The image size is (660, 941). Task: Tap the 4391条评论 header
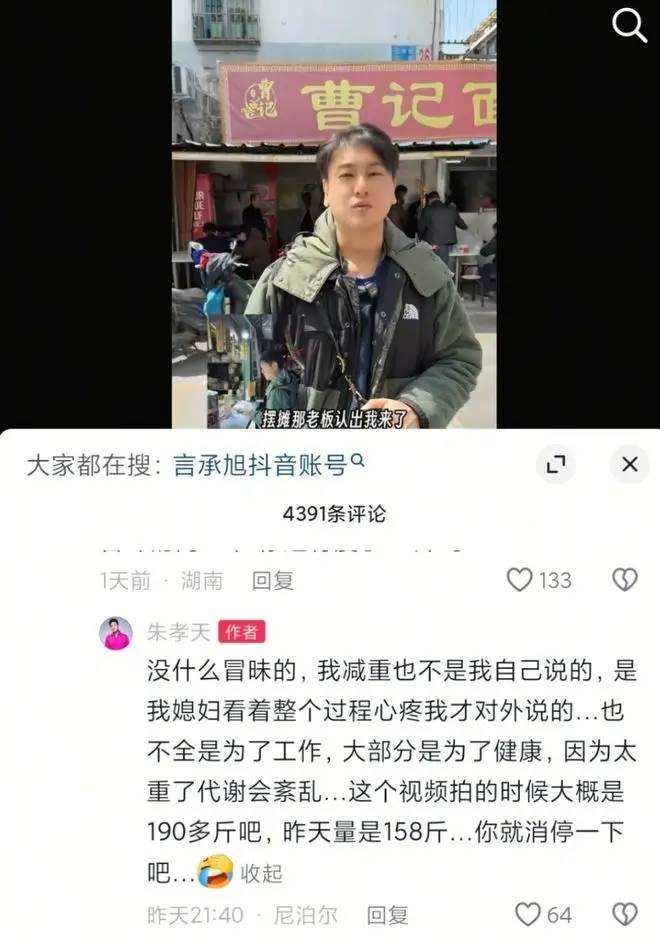(334, 514)
